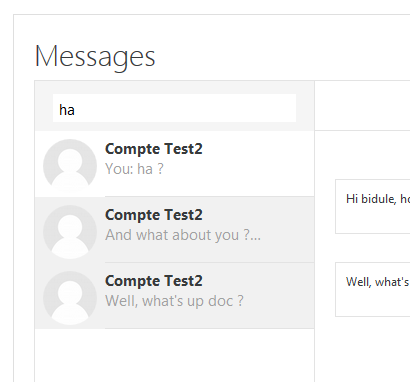
Task: Click the blank space right of "Well, what's up doc ?"
Action: coord(278,301)
